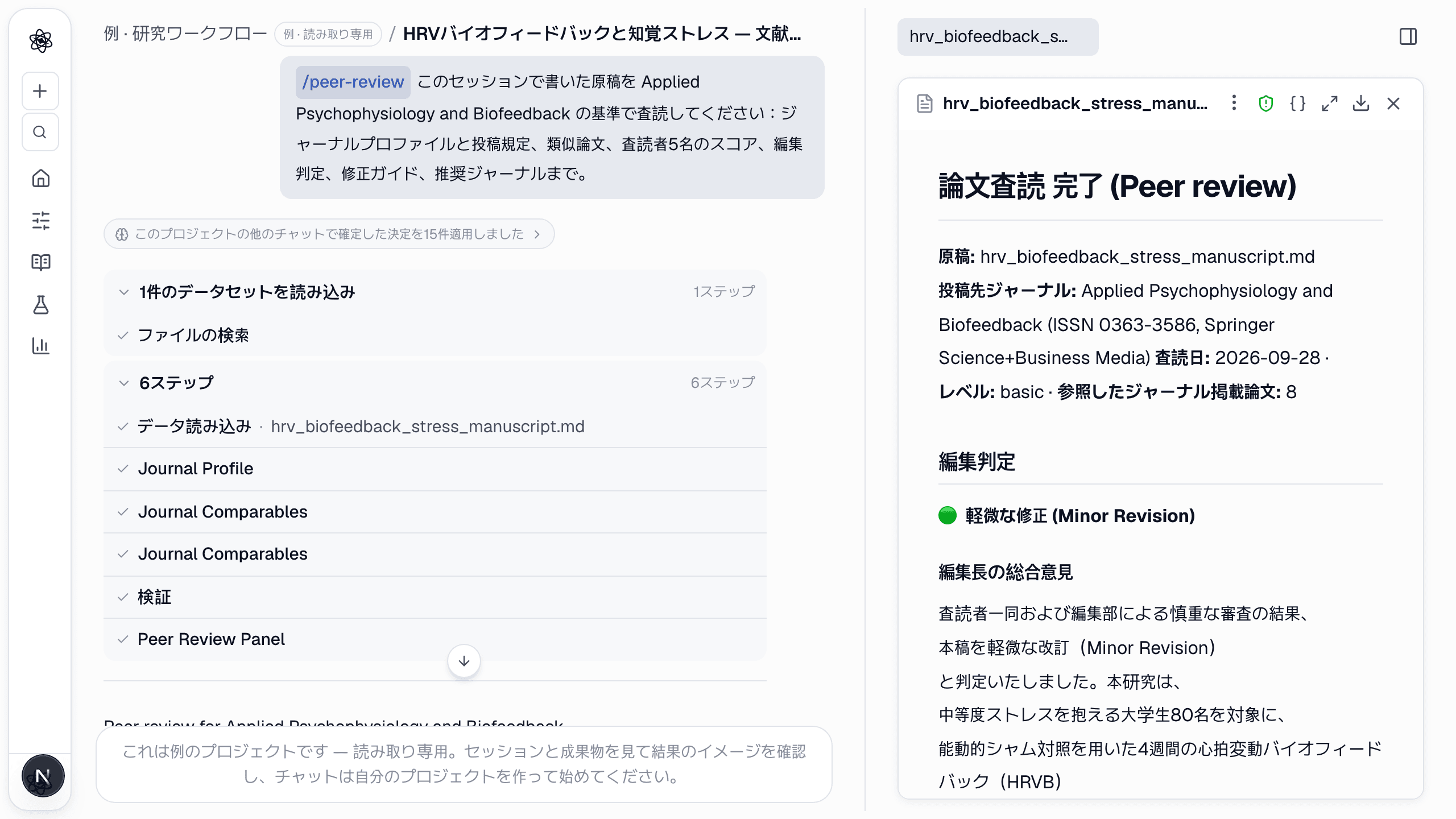The height and width of the screenshot is (819, 1456).
Task: Open the bar chart icon in sidebar
Action: (40, 346)
